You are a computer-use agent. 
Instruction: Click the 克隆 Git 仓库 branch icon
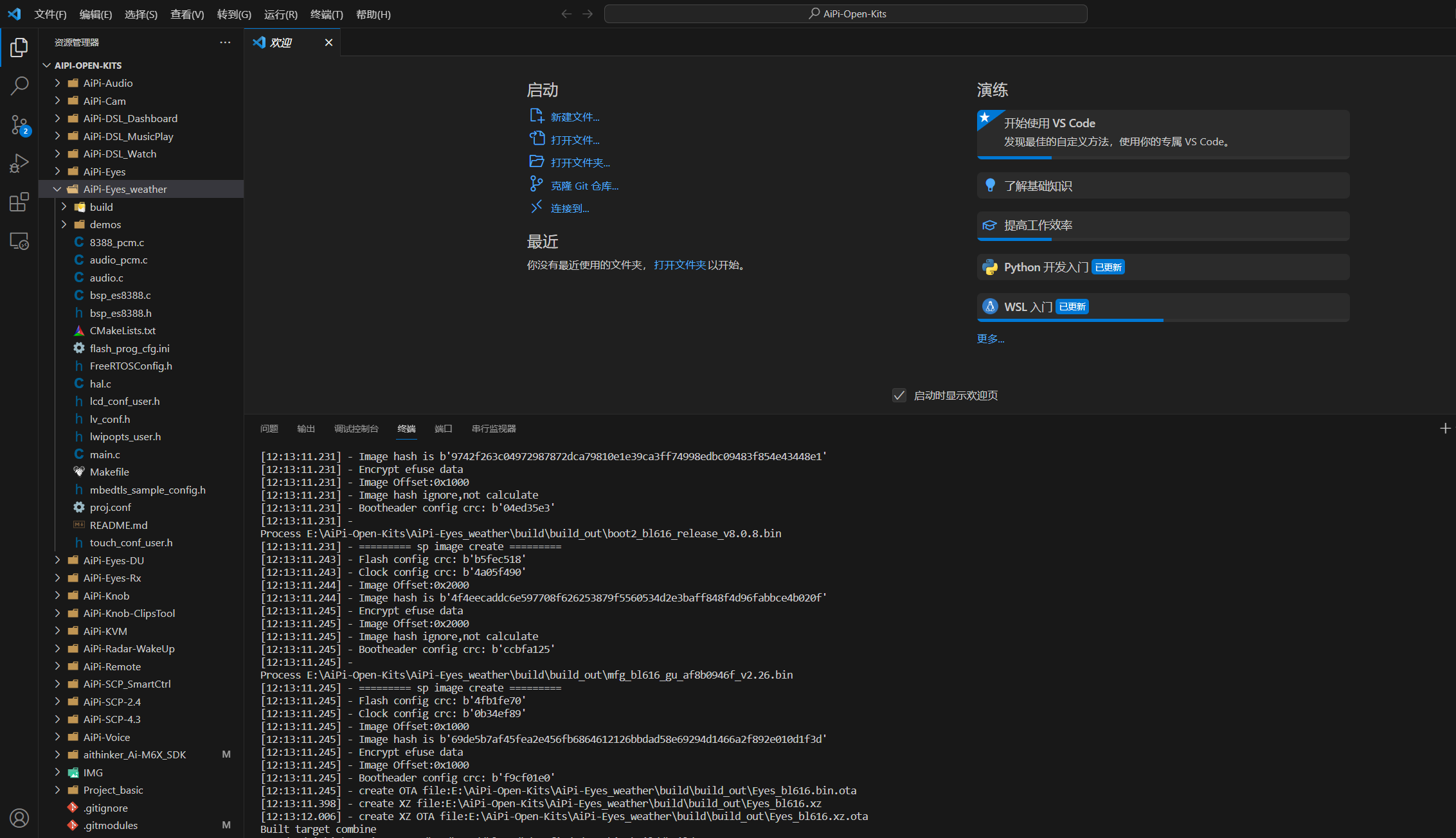tap(537, 184)
